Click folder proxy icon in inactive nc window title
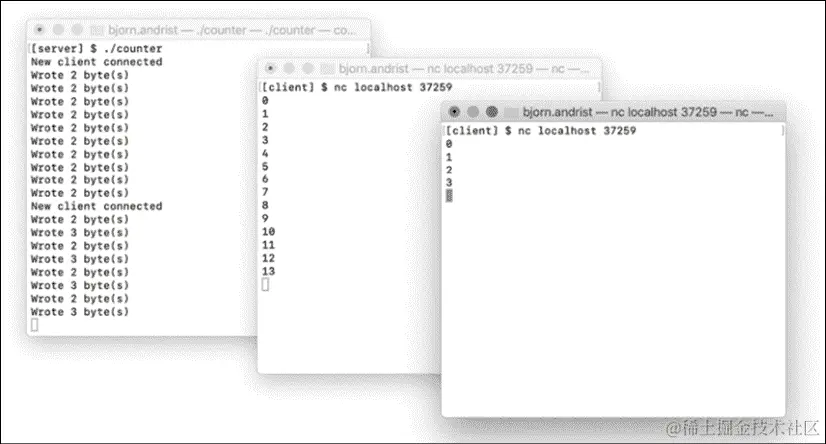 click(x=328, y=69)
